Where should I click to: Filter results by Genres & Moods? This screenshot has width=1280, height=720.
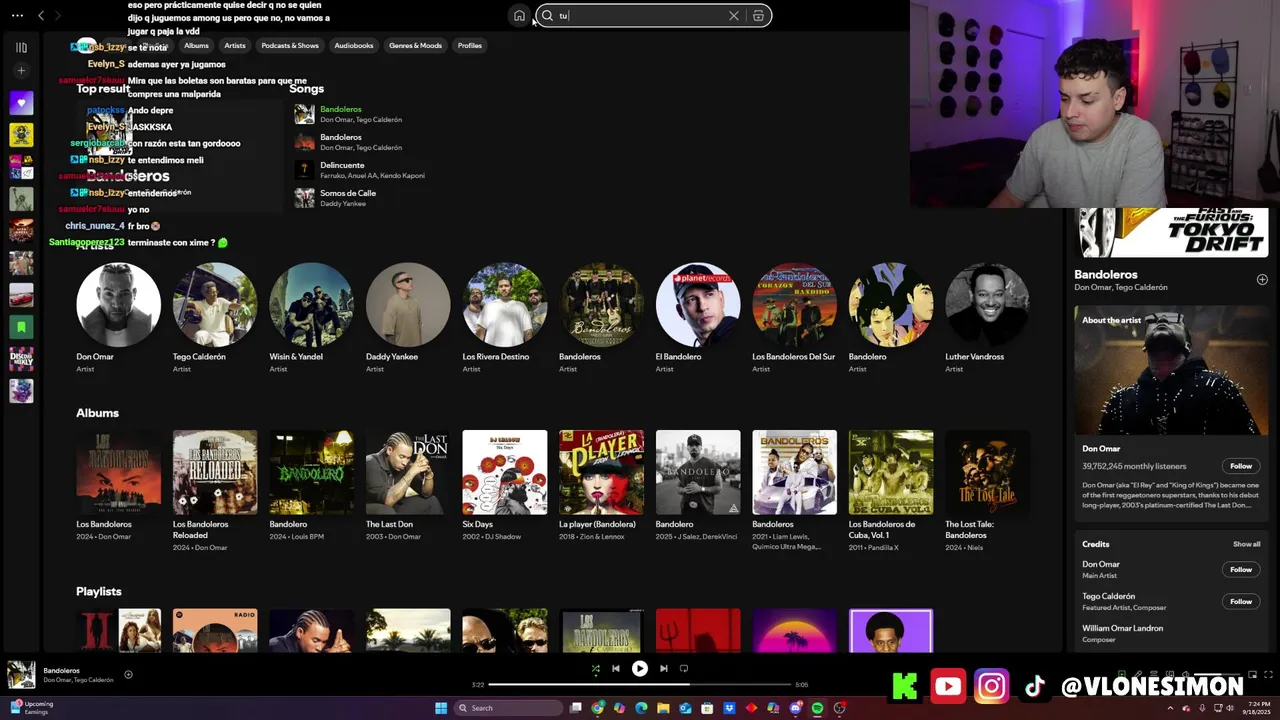(x=415, y=46)
